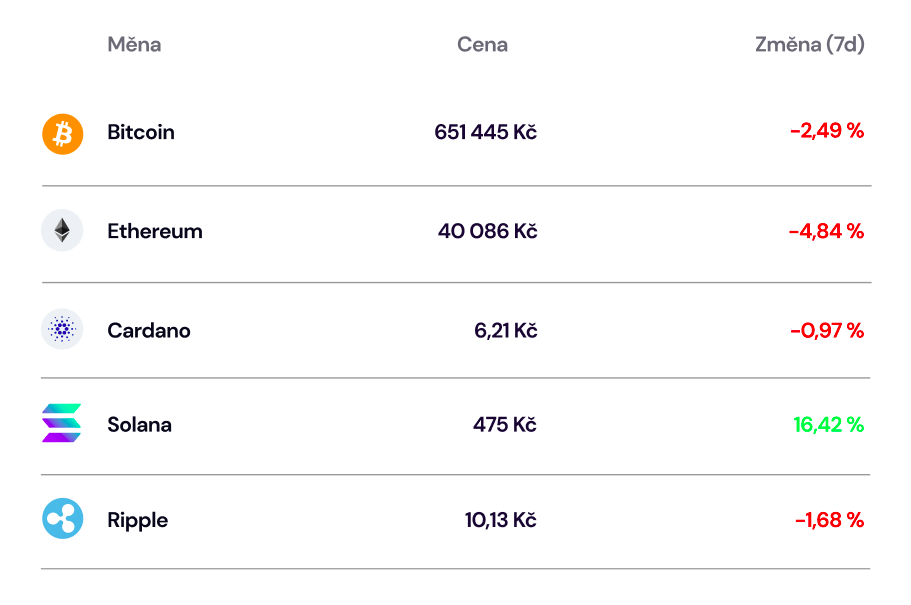Click the Ethereum diamond logo icon

(x=62, y=230)
